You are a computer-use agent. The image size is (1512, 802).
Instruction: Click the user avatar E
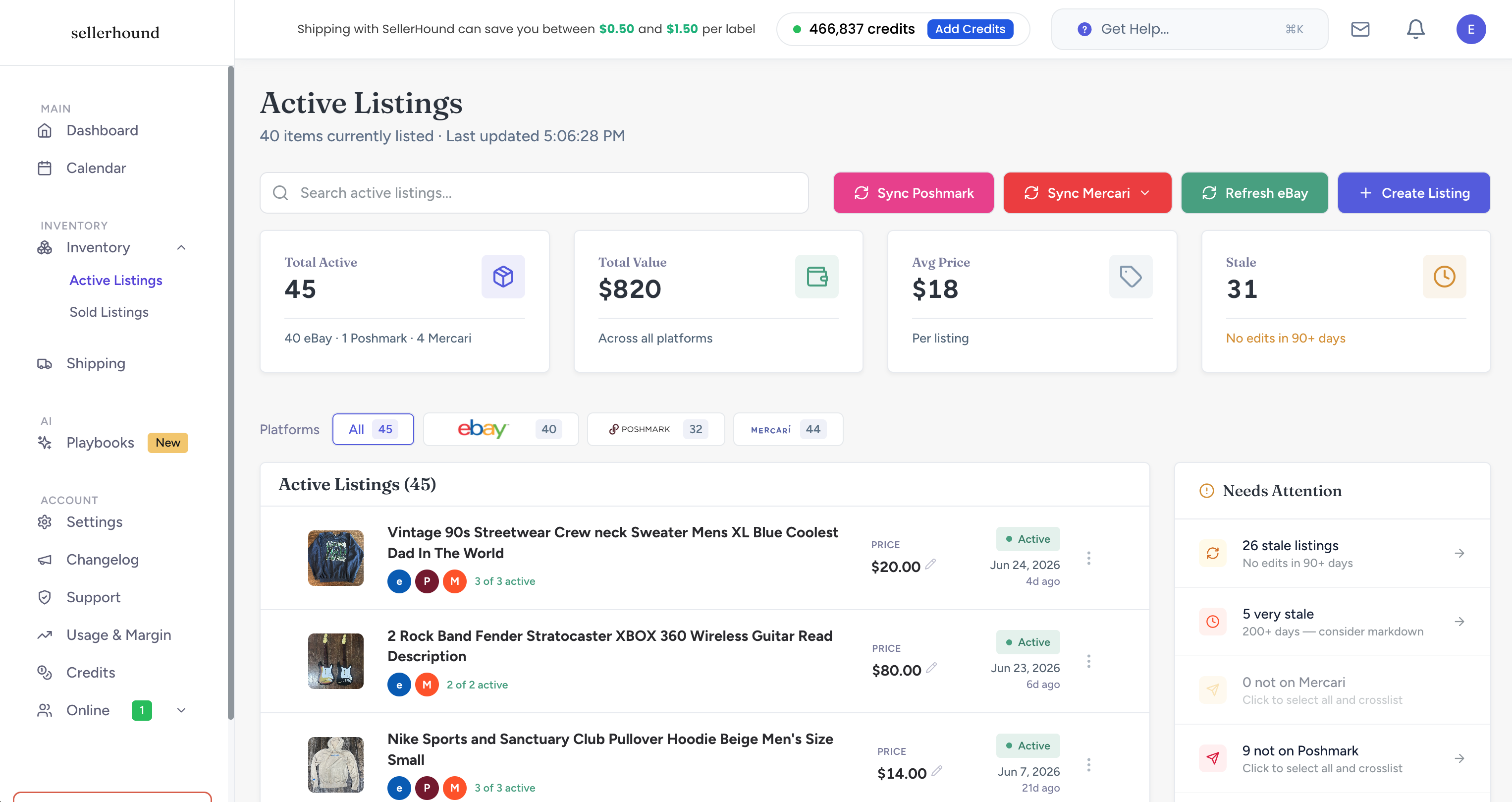point(1470,29)
